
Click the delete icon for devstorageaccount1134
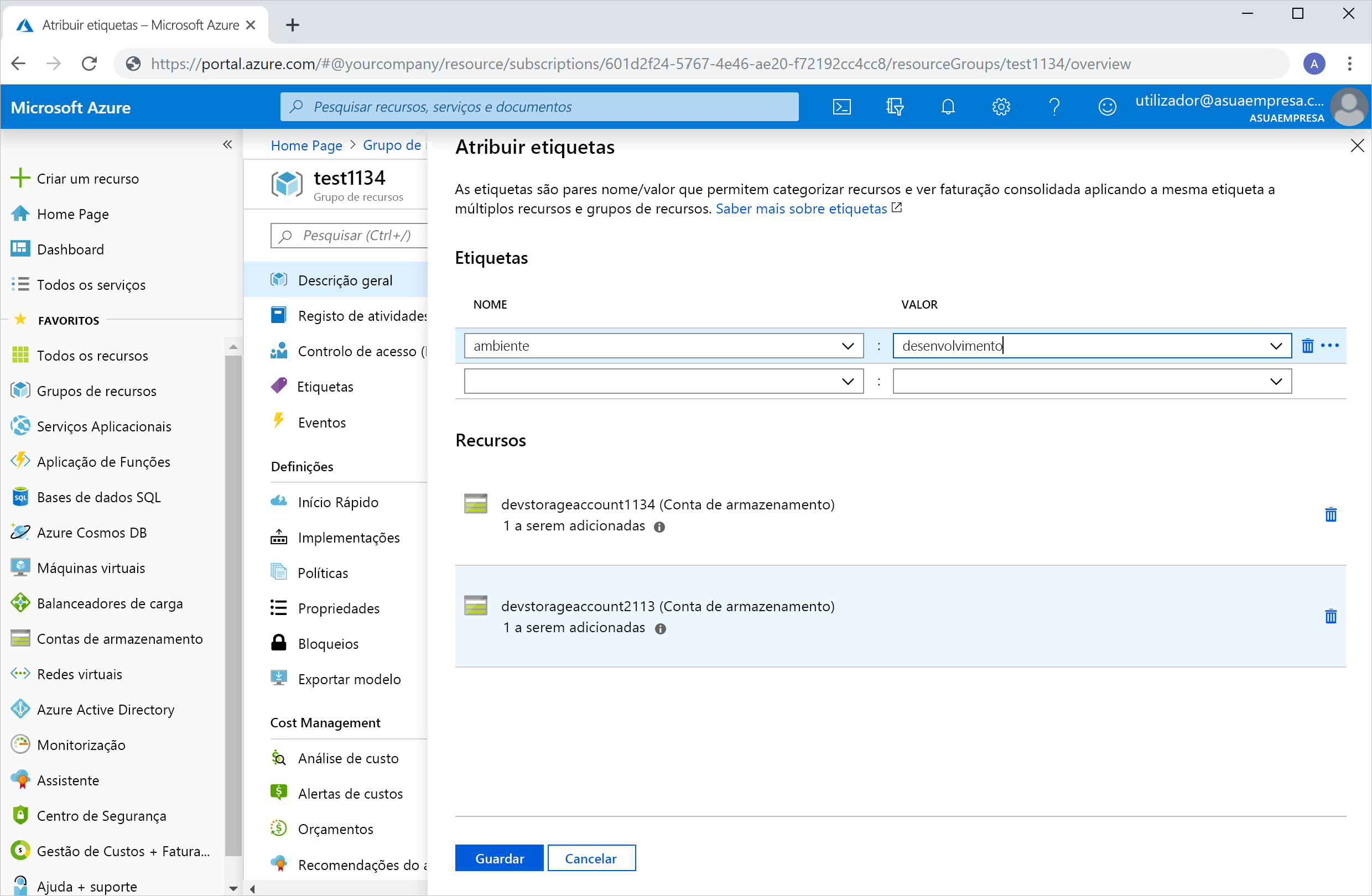1331,515
